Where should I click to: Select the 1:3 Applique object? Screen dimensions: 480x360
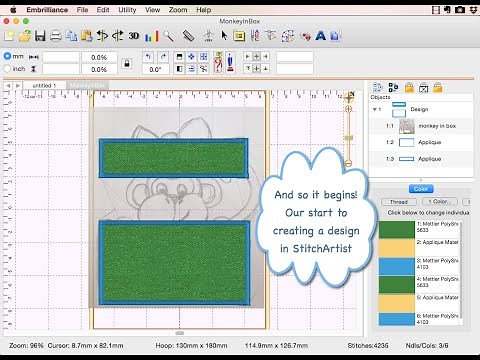[421, 159]
